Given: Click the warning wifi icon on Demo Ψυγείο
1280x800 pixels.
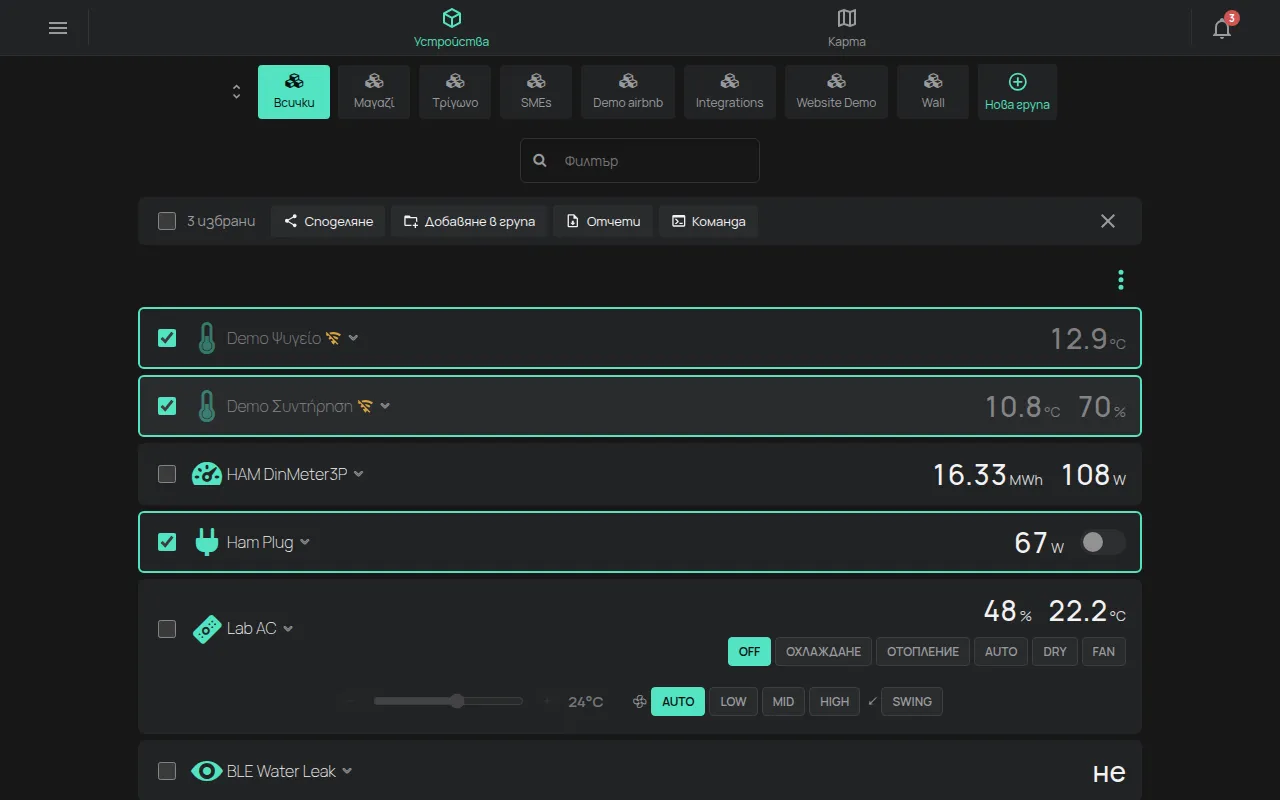Looking at the screenshot, I should [x=333, y=338].
